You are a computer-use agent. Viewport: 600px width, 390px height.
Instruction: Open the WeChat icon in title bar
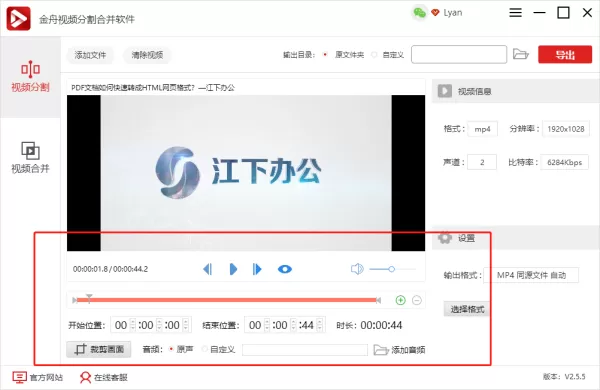pos(419,13)
